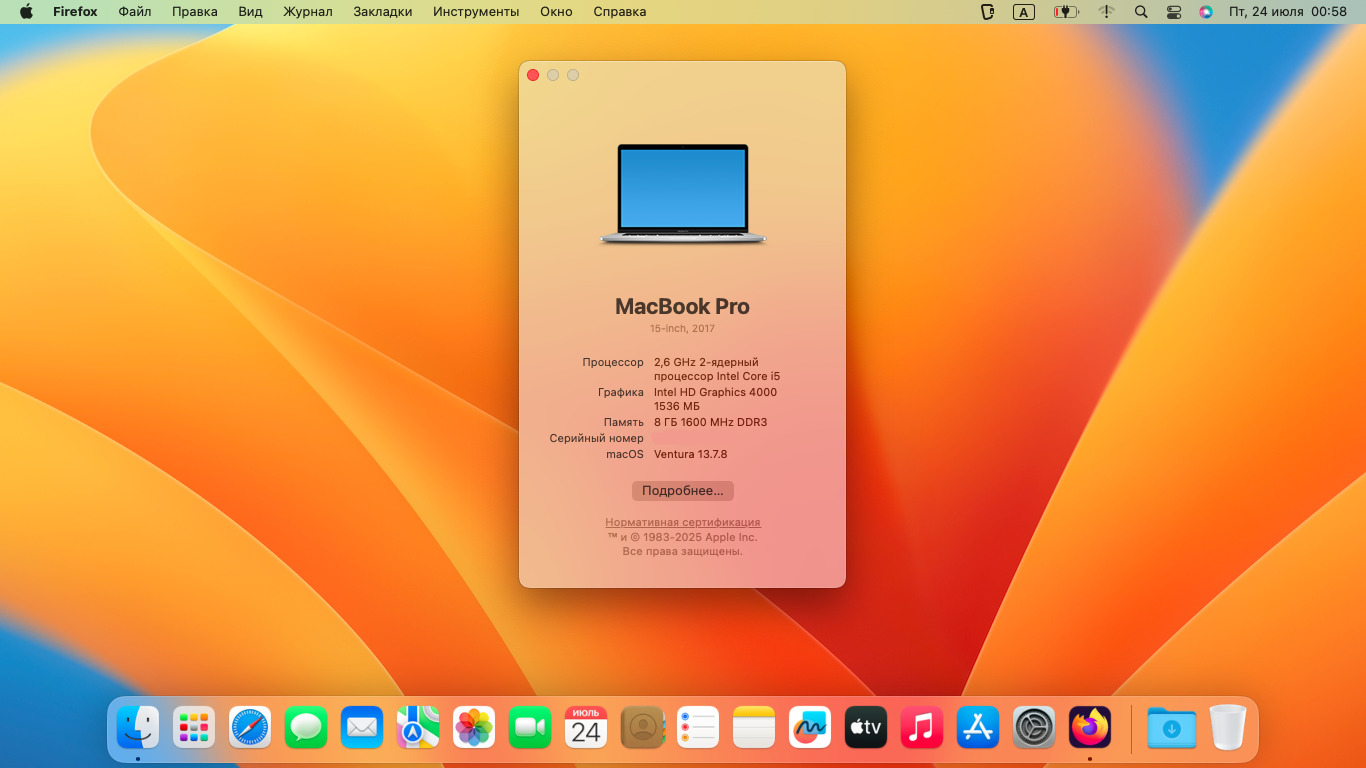
Task: Click the Графика label
Action: tap(621, 392)
